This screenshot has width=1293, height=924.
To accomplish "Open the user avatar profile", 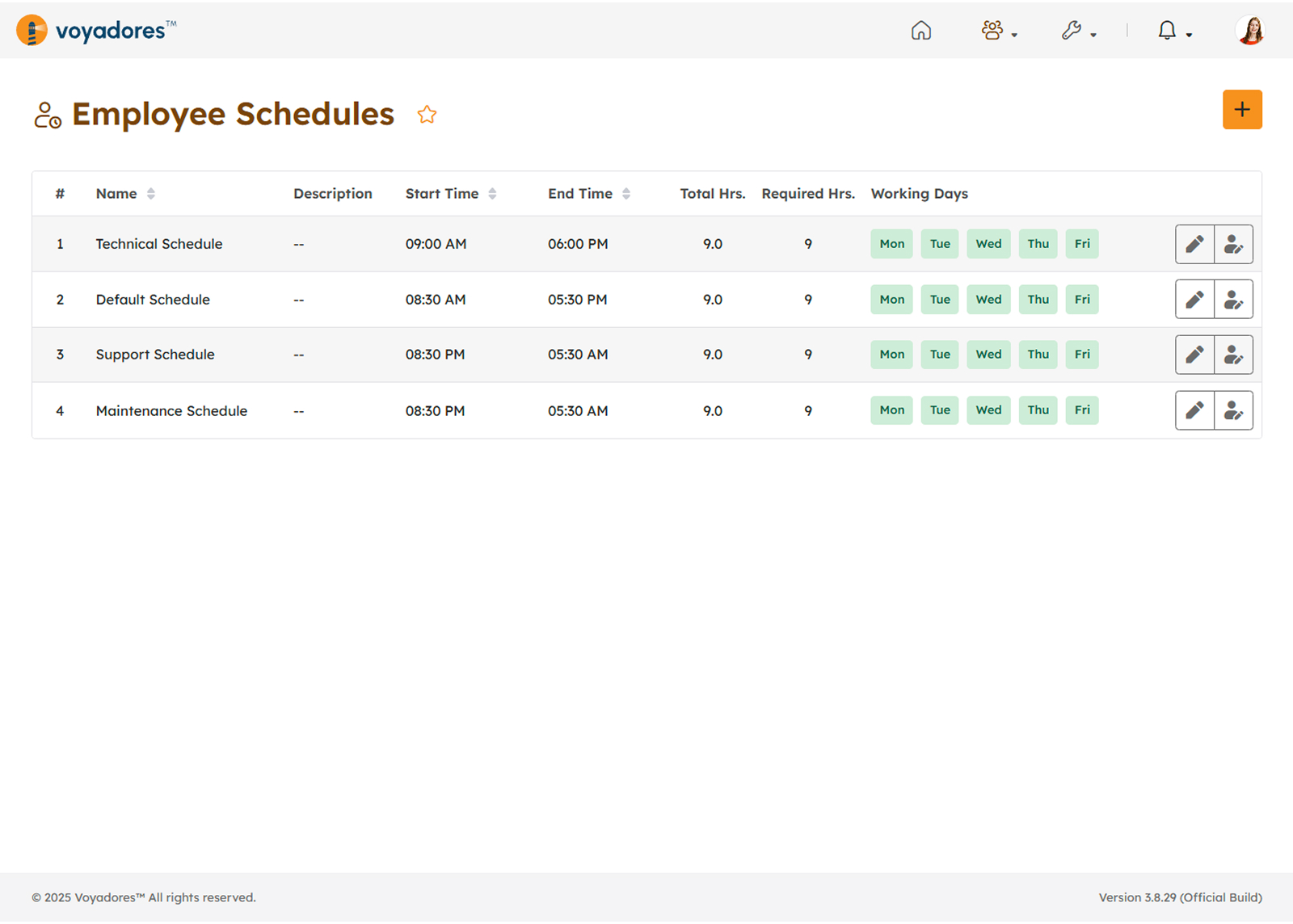I will coord(1250,31).
